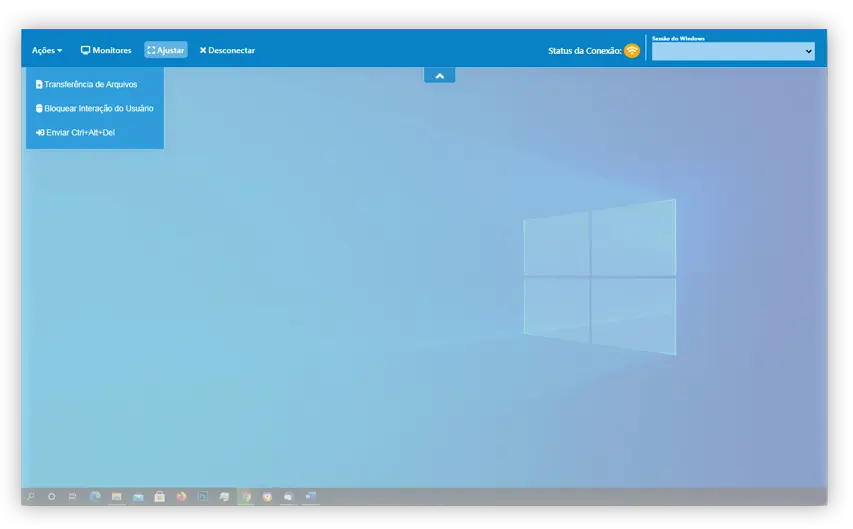Launch Firefox from the remote taskbar
The height and width of the screenshot is (529, 853).
tap(181, 496)
